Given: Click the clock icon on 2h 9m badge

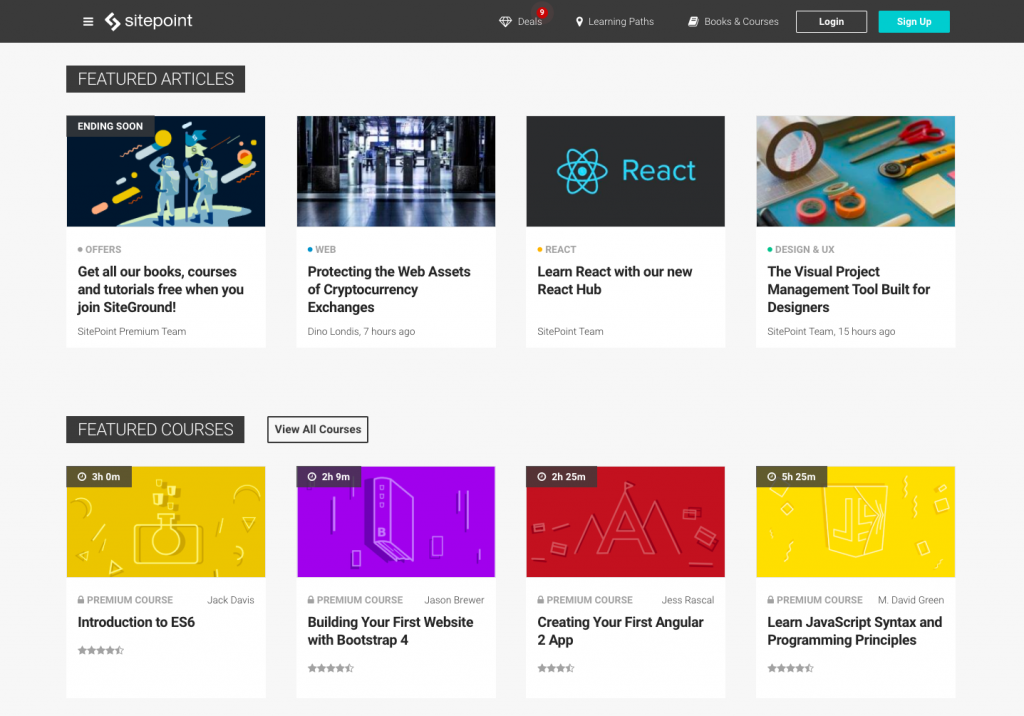Looking at the screenshot, I should click(312, 477).
